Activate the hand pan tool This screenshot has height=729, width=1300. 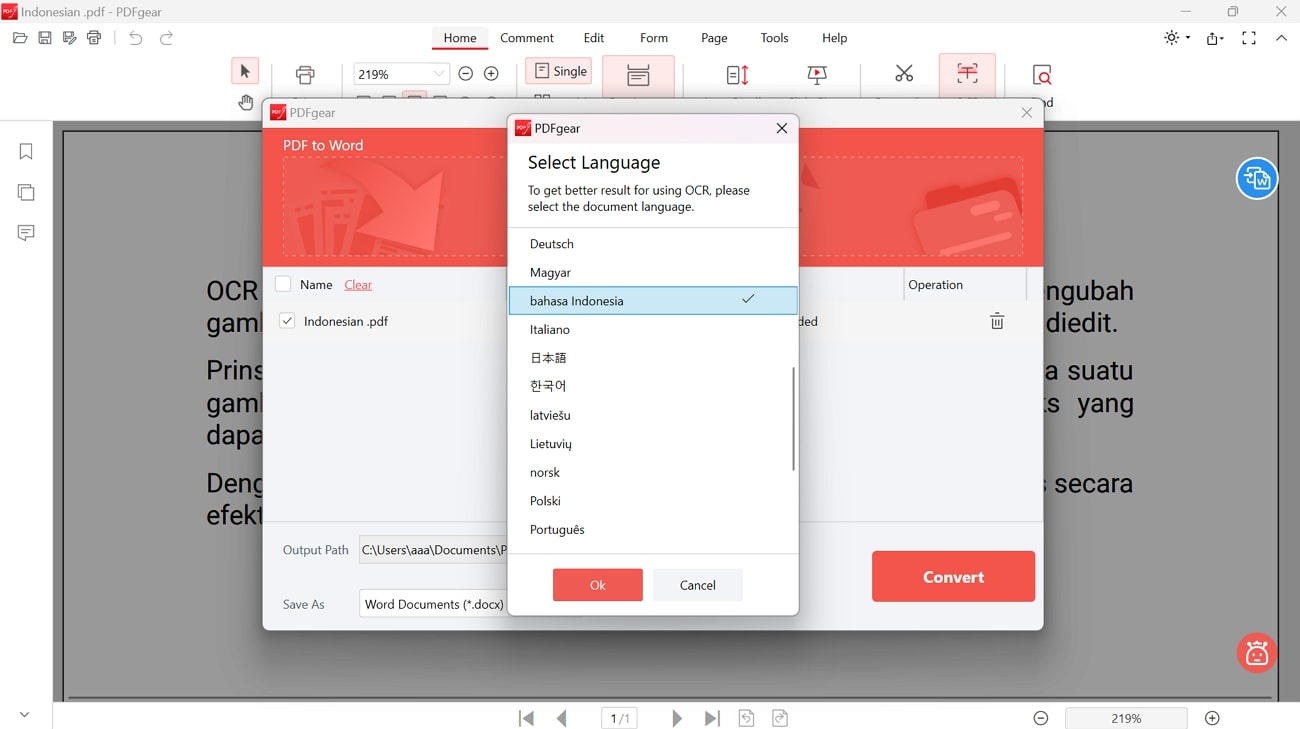(246, 102)
